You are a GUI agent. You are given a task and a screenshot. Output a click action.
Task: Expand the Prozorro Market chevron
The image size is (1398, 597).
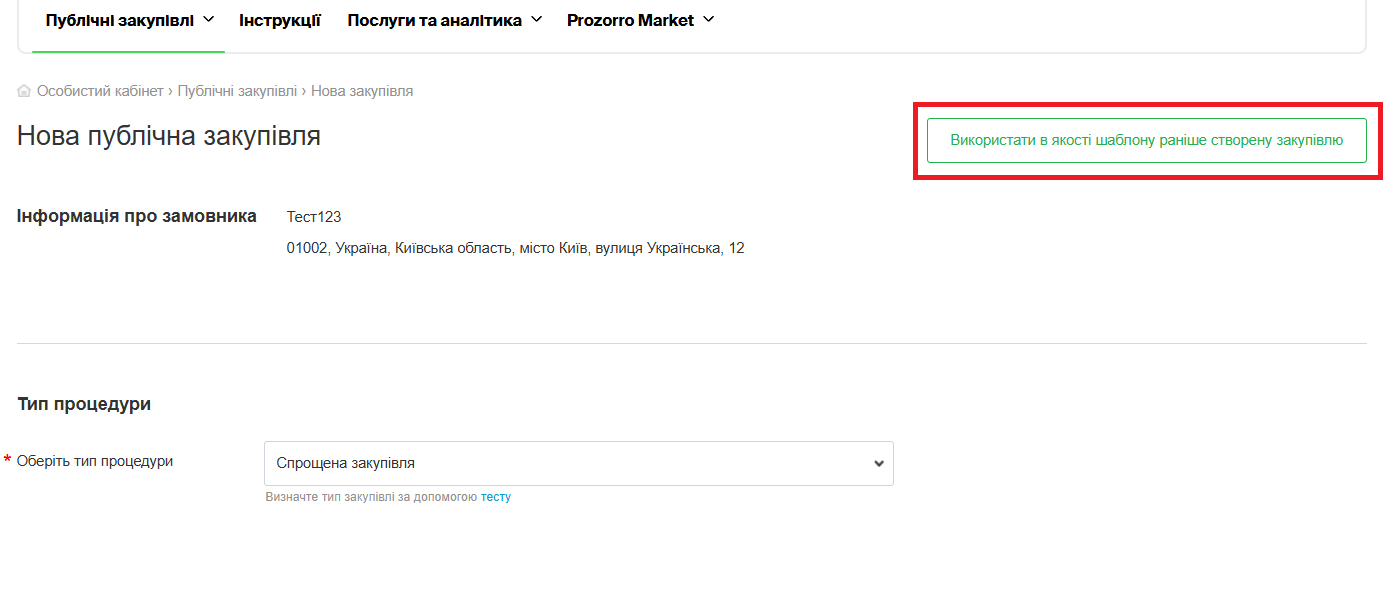(x=709, y=19)
